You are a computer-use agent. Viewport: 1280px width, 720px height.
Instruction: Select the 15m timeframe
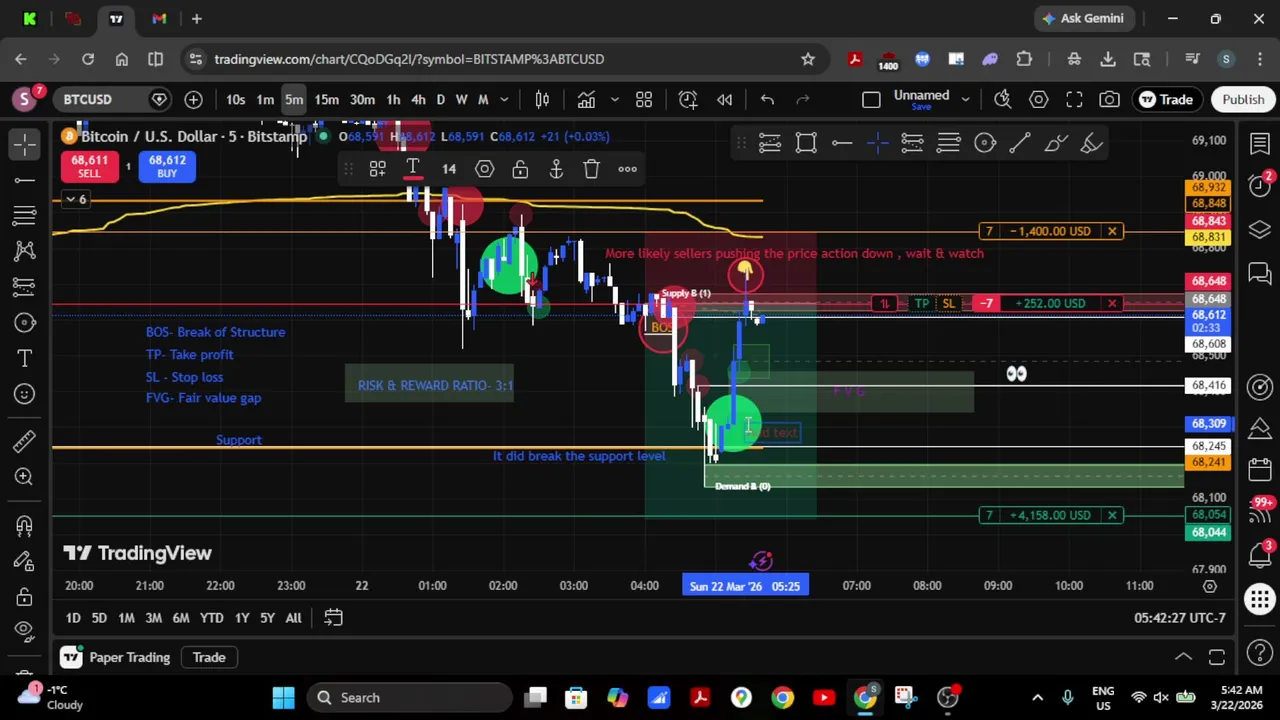coord(326,99)
